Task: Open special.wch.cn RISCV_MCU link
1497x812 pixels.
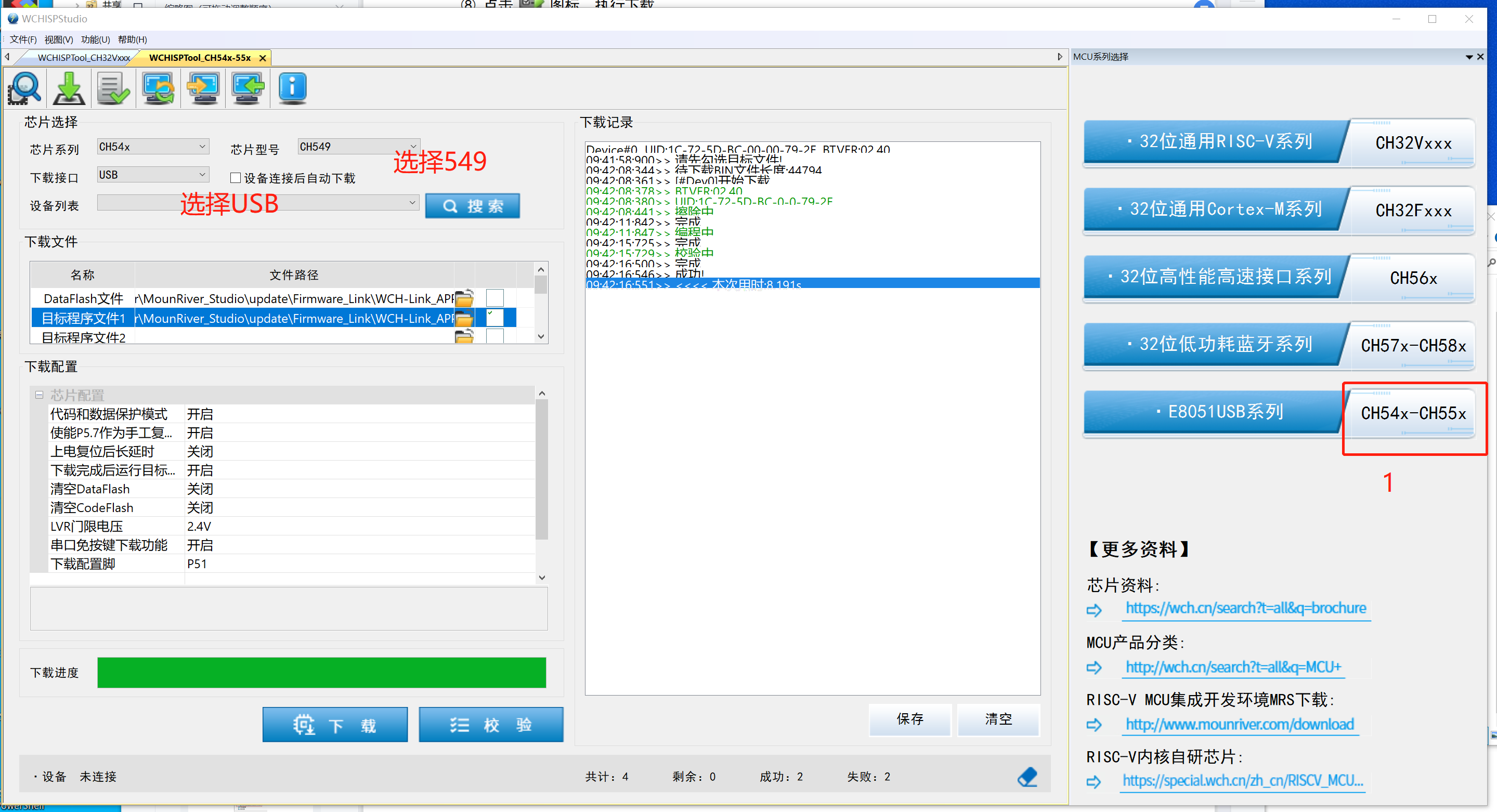Action: 1242,781
